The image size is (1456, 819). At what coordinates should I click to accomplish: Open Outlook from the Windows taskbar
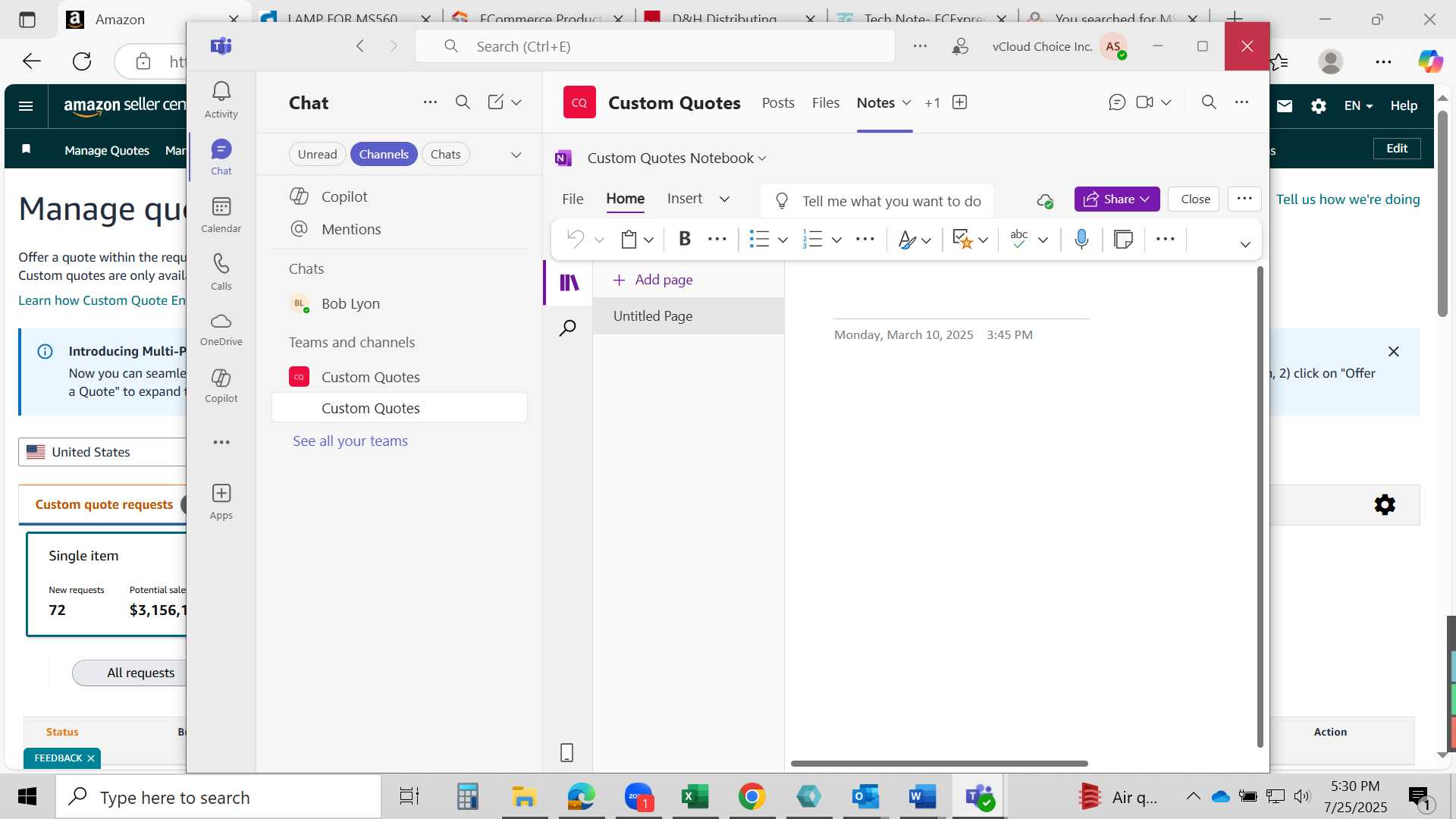coord(865,797)
